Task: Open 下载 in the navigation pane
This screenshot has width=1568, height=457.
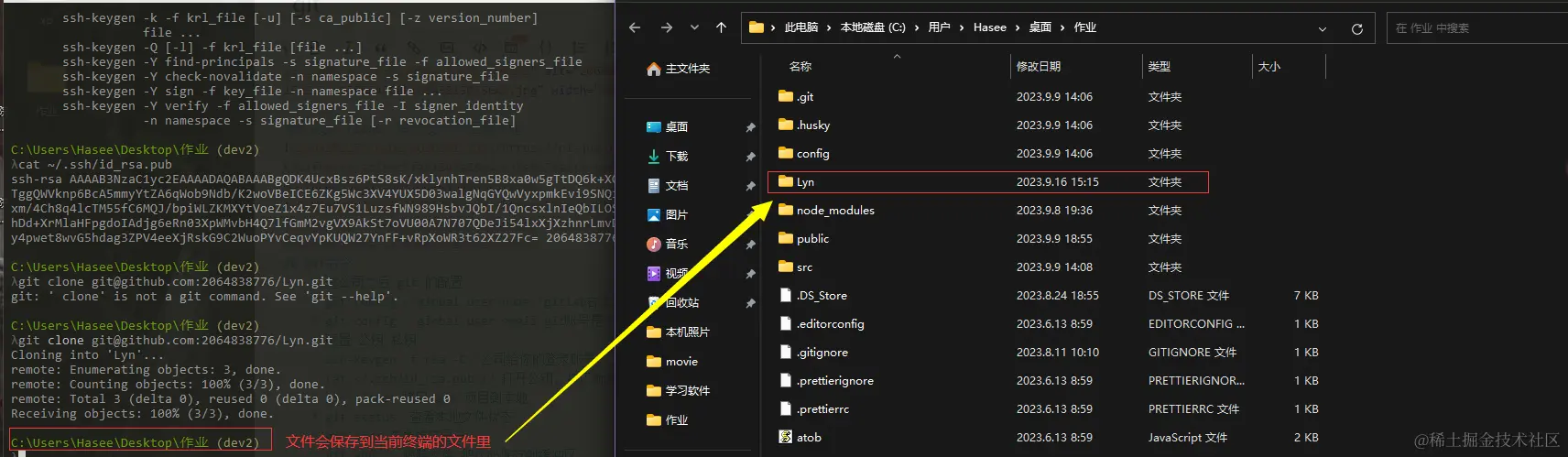Action: pos(668,157)
